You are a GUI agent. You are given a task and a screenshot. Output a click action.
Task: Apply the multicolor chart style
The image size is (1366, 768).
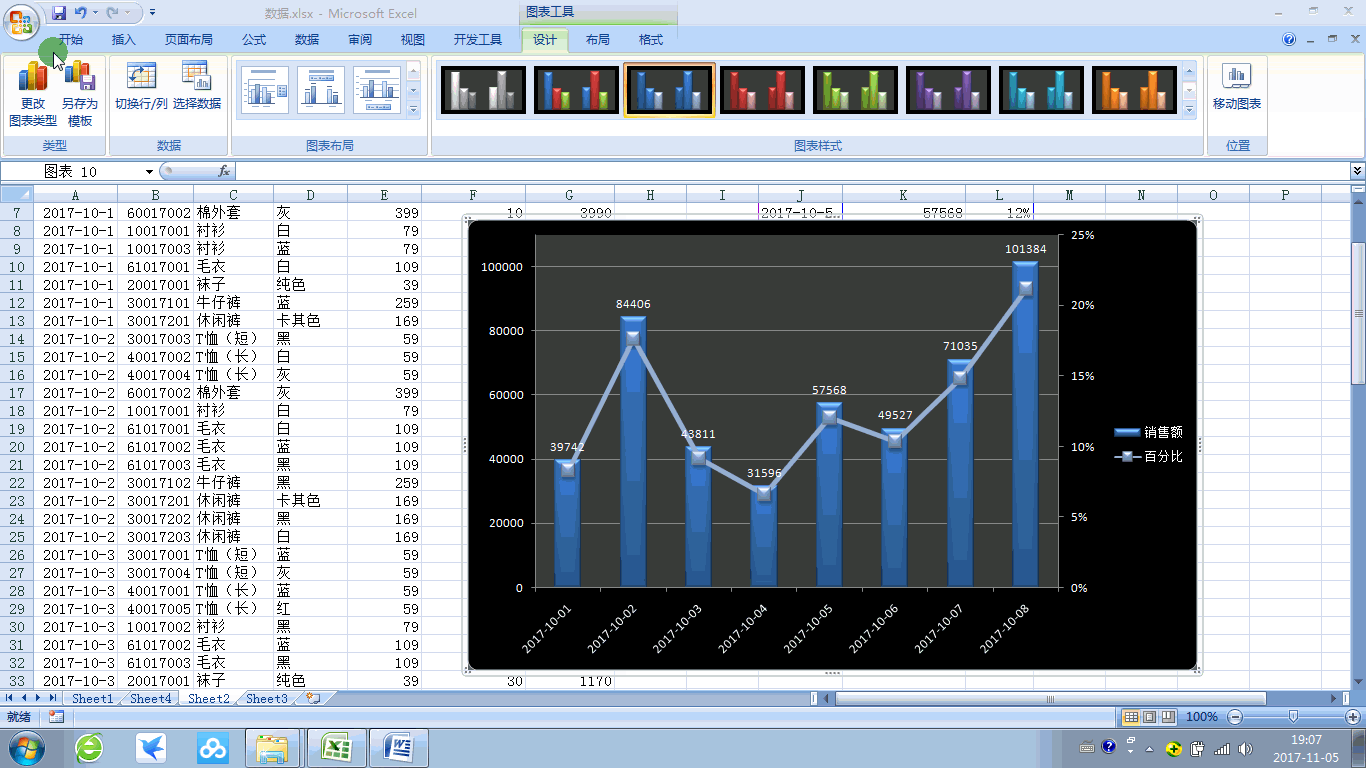[577, 90]
